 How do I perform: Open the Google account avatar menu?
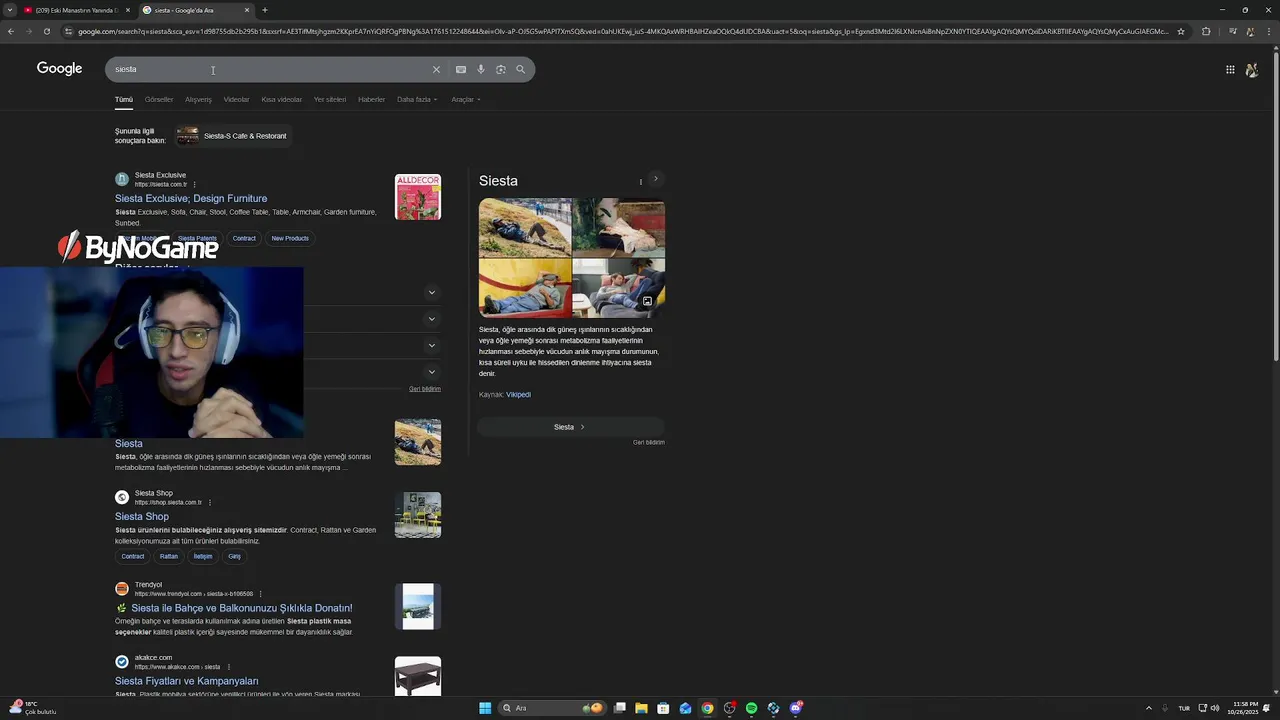tap(1251, 69)
